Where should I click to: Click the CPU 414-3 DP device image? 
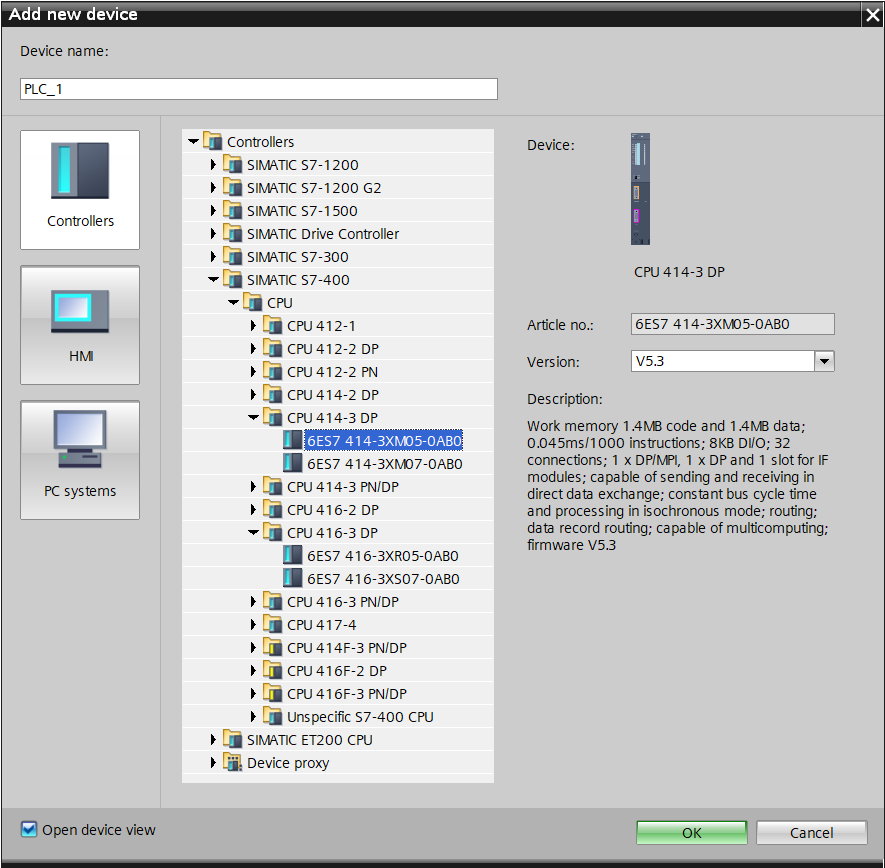tap(641, 189)
